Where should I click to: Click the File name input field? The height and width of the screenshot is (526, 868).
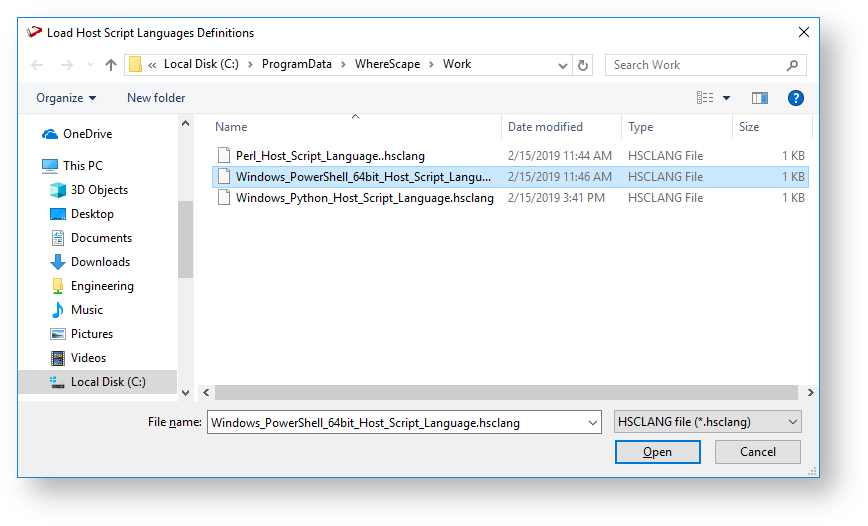396,423
